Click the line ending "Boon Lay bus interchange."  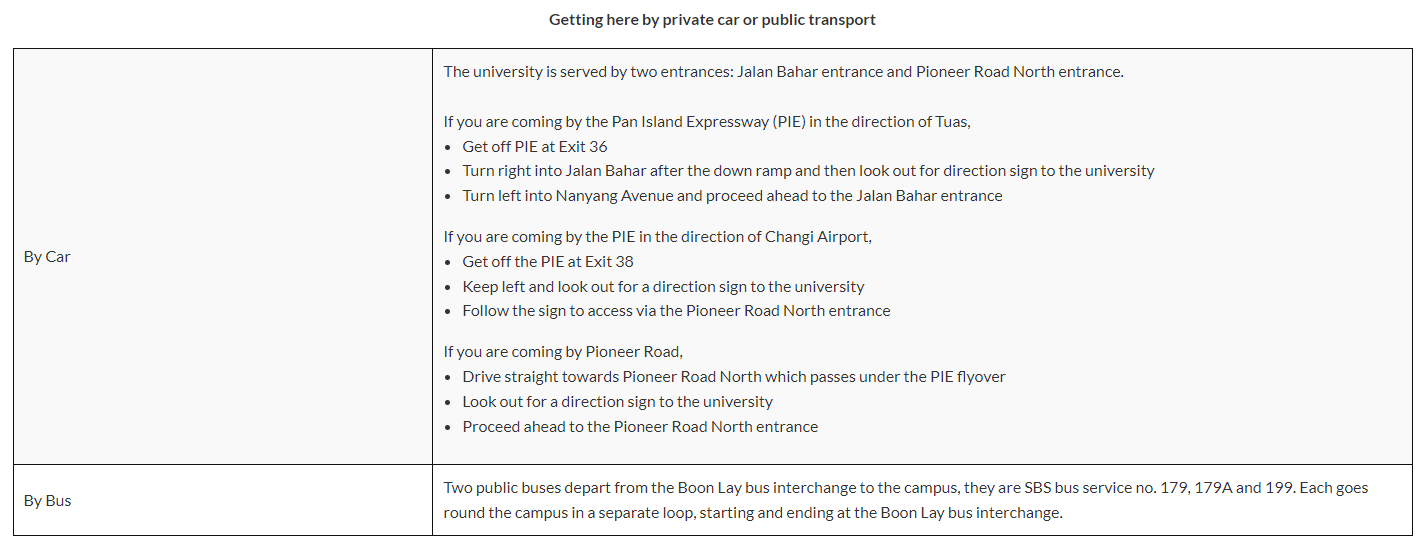(752, 513)
